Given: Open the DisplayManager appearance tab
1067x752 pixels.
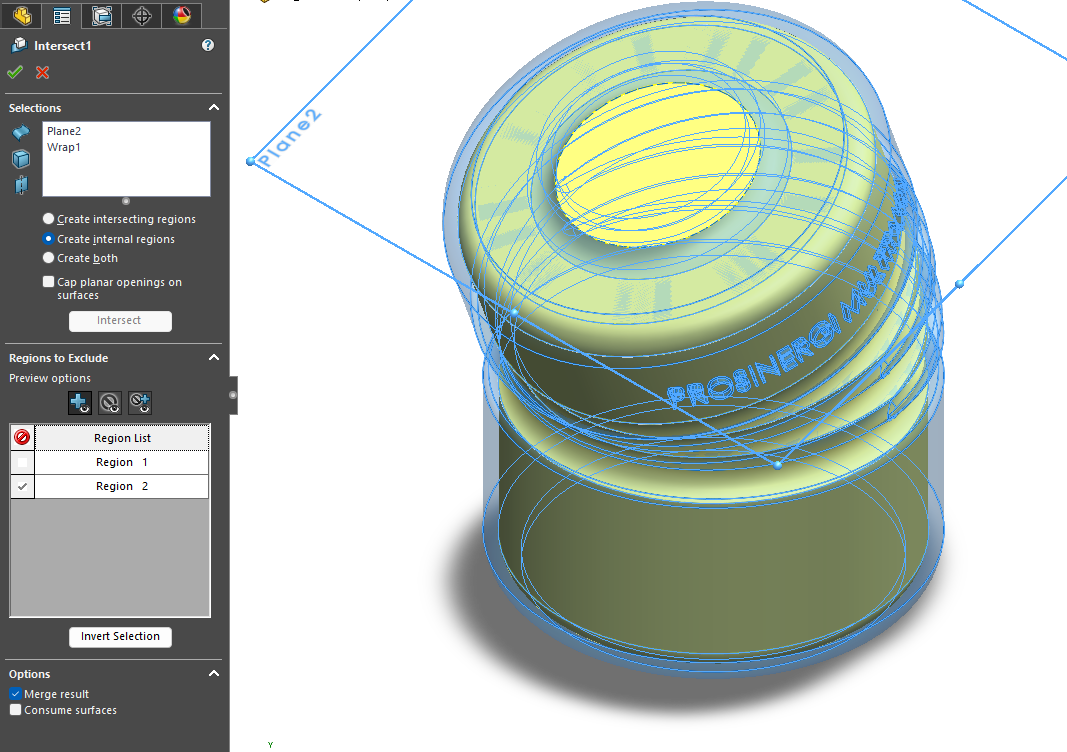Looking at the screenshot, I should [181, 15].
